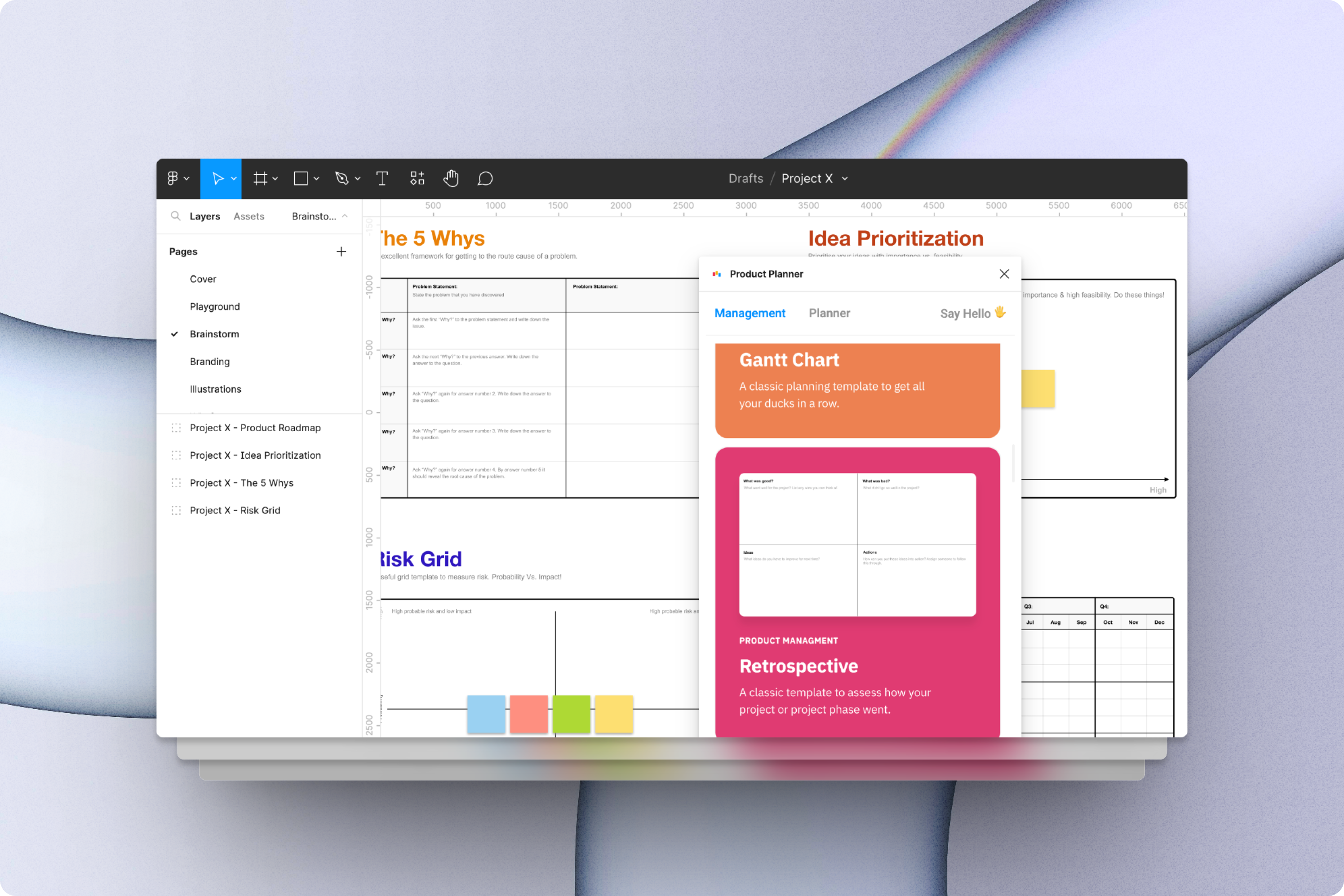The width and height of the screenshot is (1344, 896).
Task: Select the Frame tool
Action: point(260,178)
